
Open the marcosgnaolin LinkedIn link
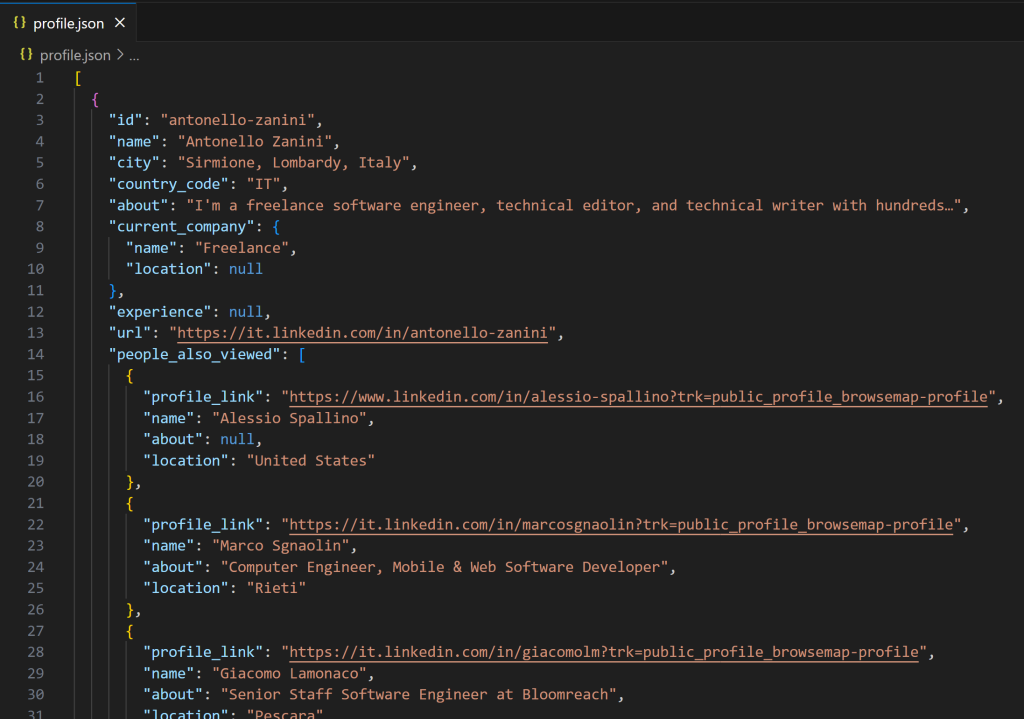[620, 524]
